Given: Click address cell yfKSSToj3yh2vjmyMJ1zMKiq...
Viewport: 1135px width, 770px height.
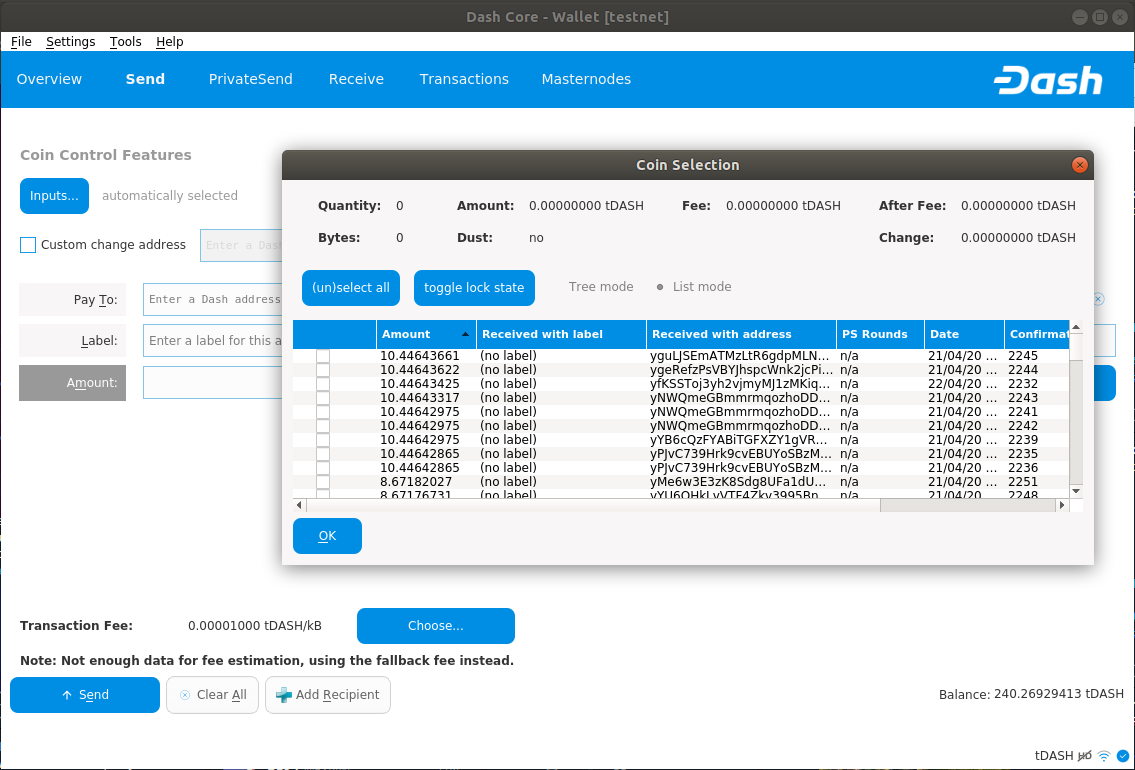Looking at the screenshot, I should pos(741,384).
